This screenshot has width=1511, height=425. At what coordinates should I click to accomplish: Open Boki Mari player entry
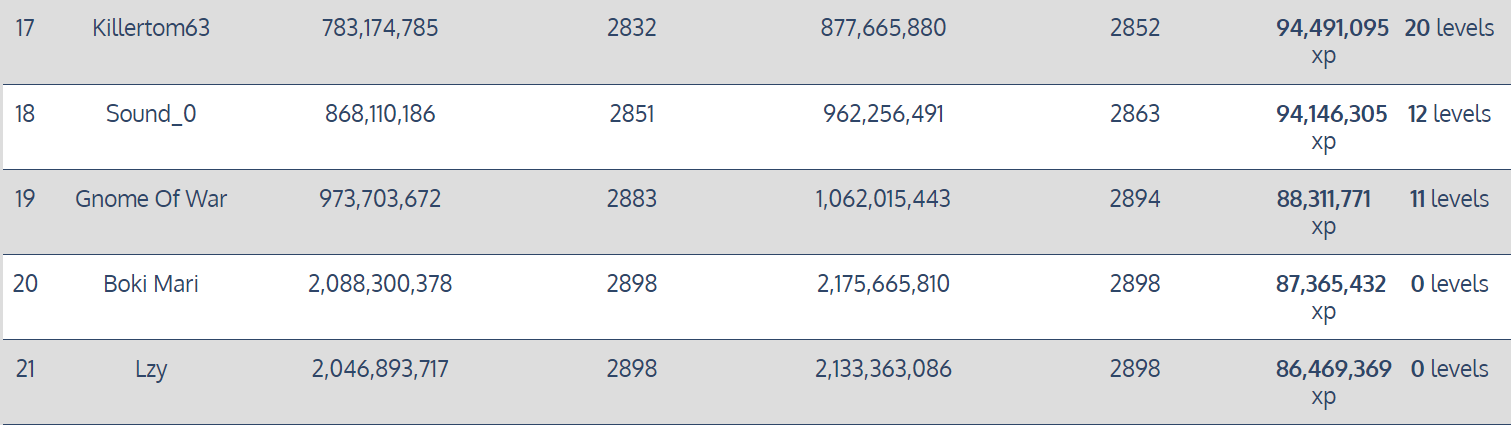(x=151, y=284)
